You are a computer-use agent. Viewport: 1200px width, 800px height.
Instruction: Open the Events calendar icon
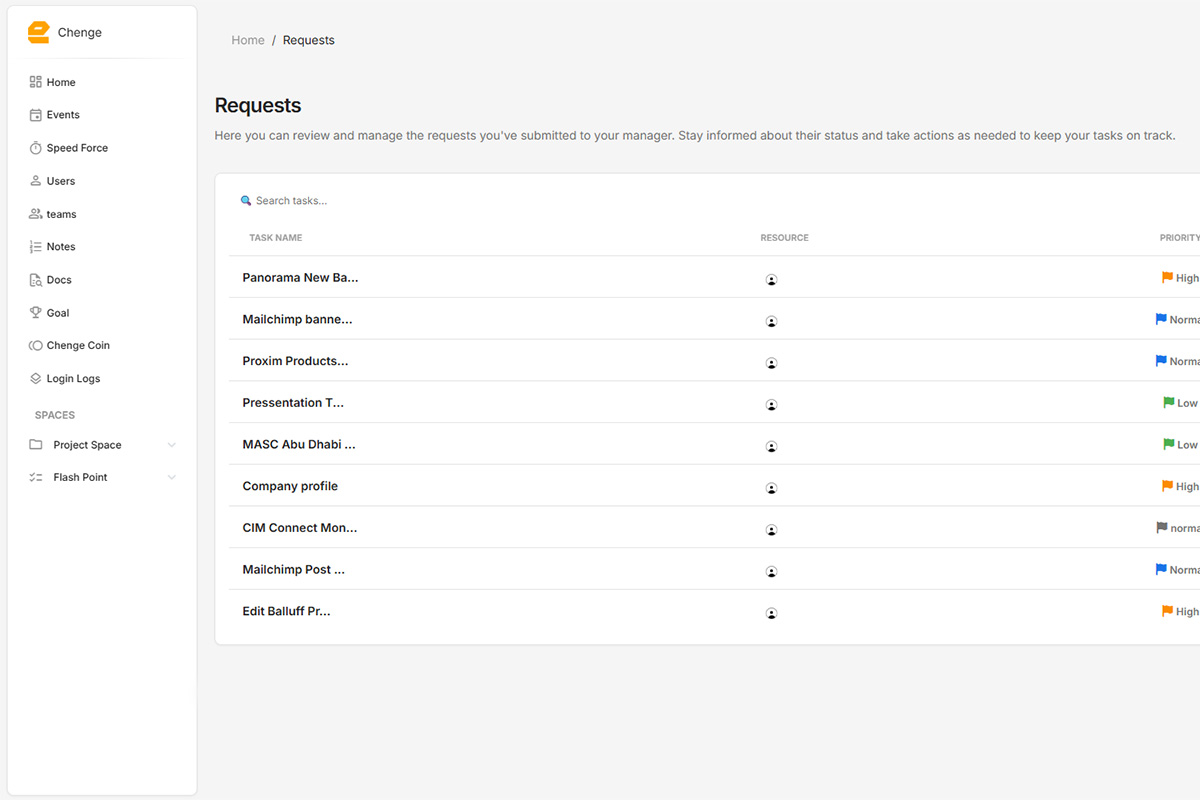36,115
